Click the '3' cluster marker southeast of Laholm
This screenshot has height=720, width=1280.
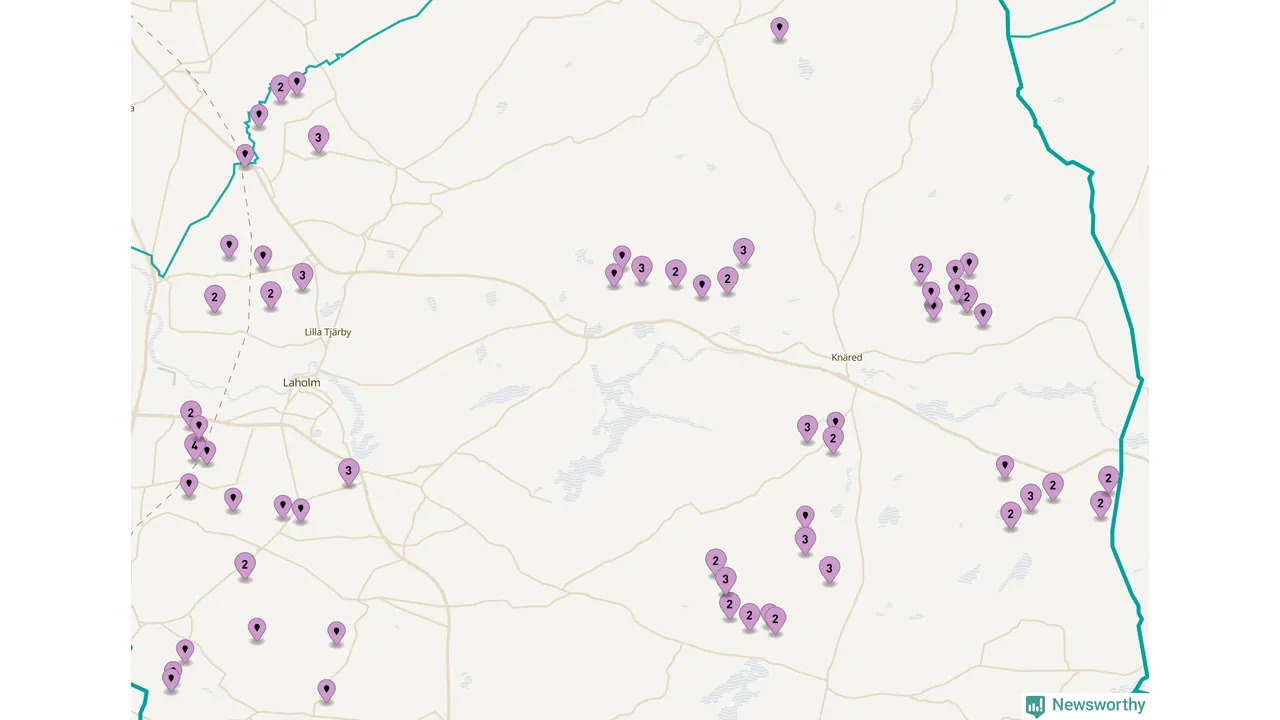tap(348, 470)
